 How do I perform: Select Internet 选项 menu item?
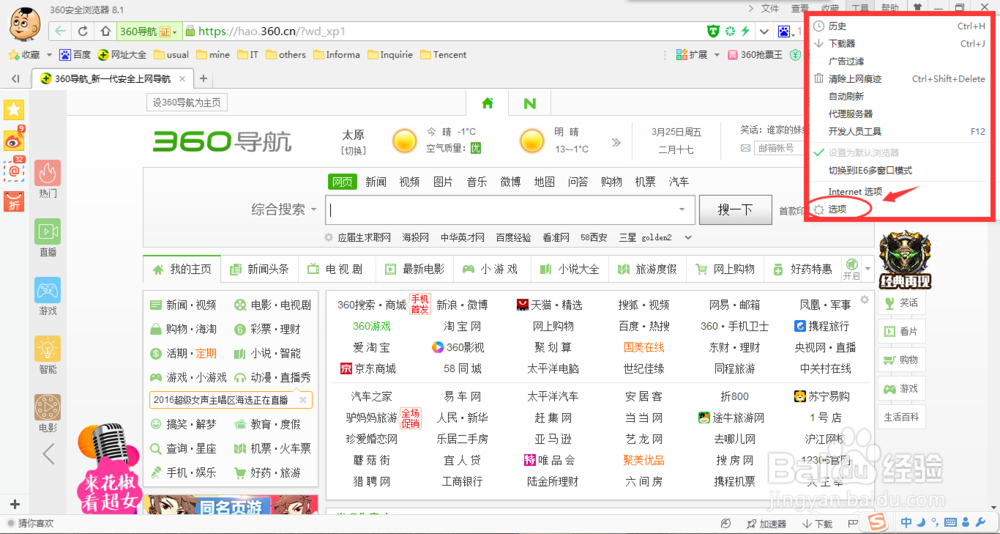point(855,191)
